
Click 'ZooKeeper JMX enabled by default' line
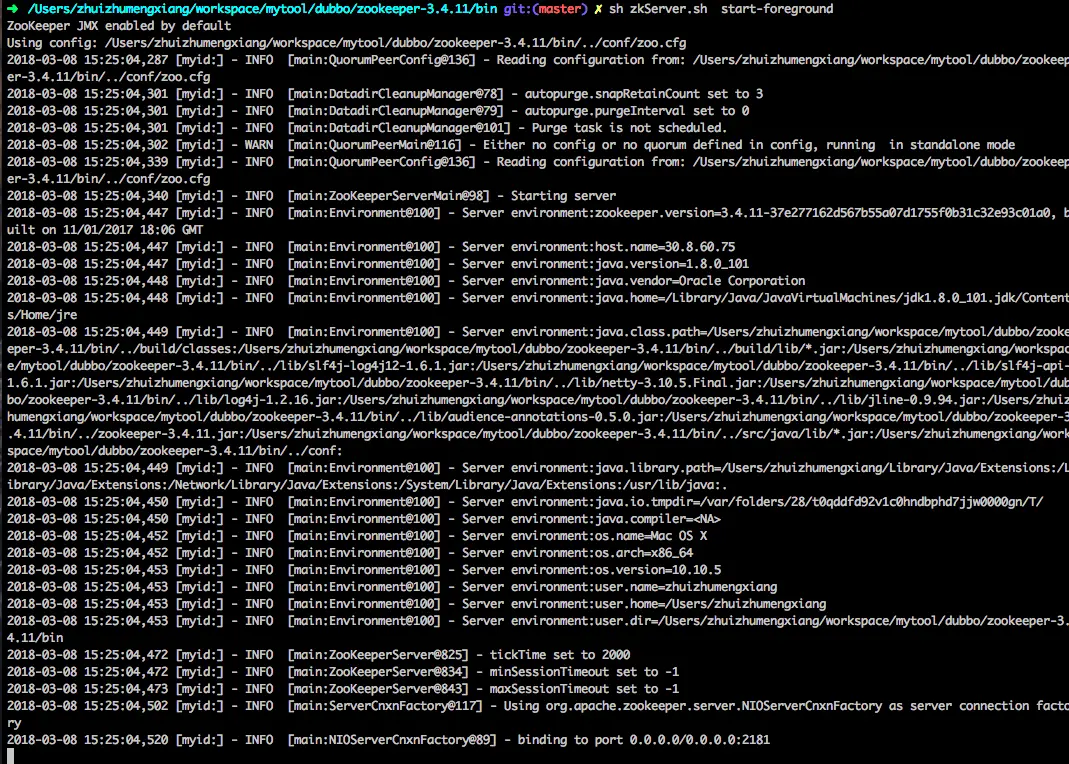pyautogui.click(x=119, y=26)
